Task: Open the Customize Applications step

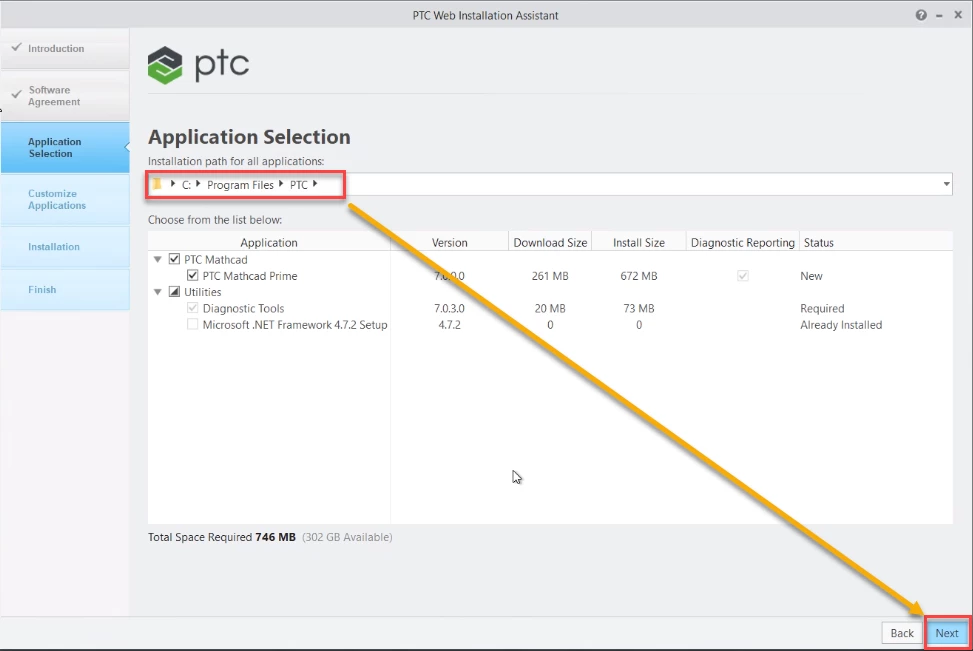Action: pos(65,199)
